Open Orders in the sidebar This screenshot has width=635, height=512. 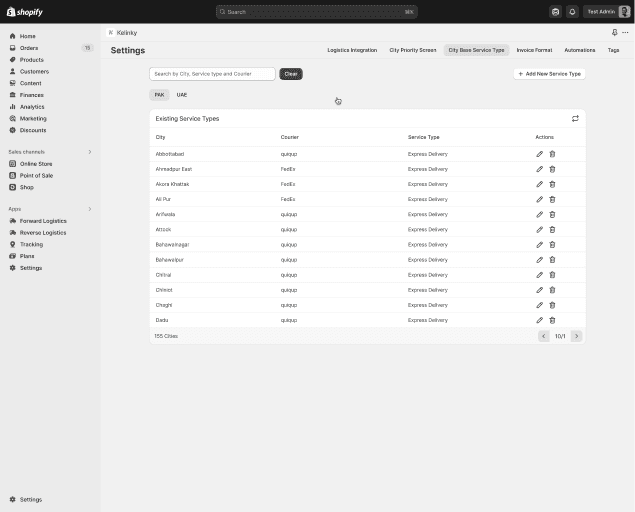(29, 48)
